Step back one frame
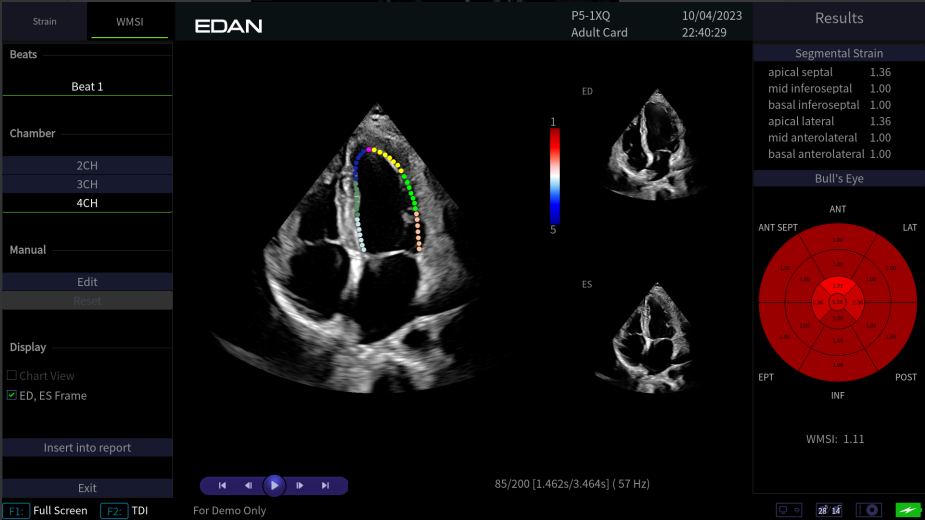Viewport: 925px width, 520px height. [x=248, y=486]
